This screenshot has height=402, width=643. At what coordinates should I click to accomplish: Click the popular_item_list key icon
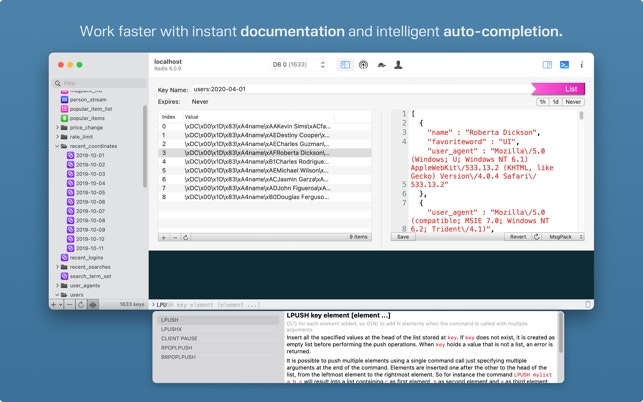click(64, 109)
